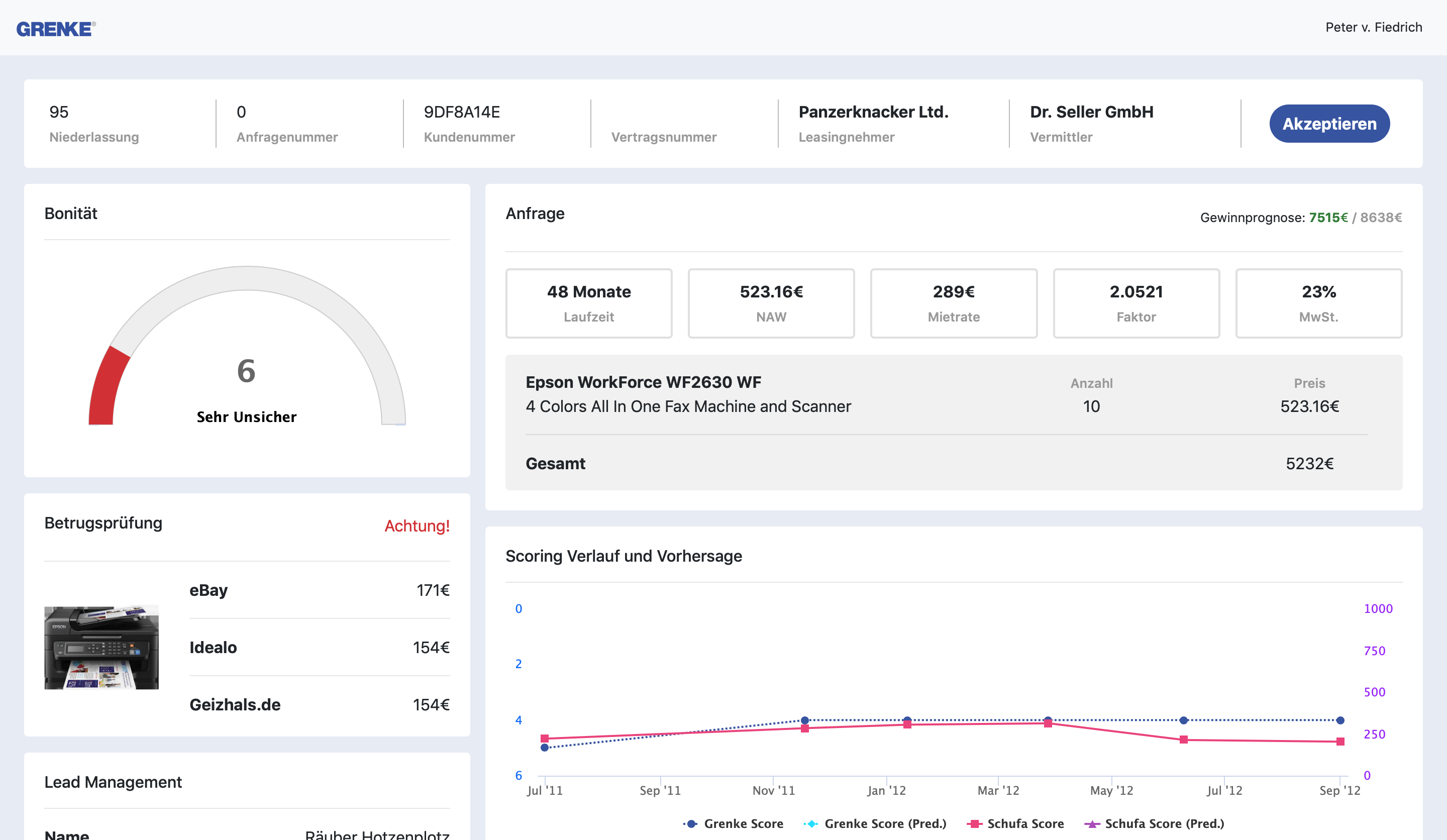Select the eBay price row

[319, 590]
